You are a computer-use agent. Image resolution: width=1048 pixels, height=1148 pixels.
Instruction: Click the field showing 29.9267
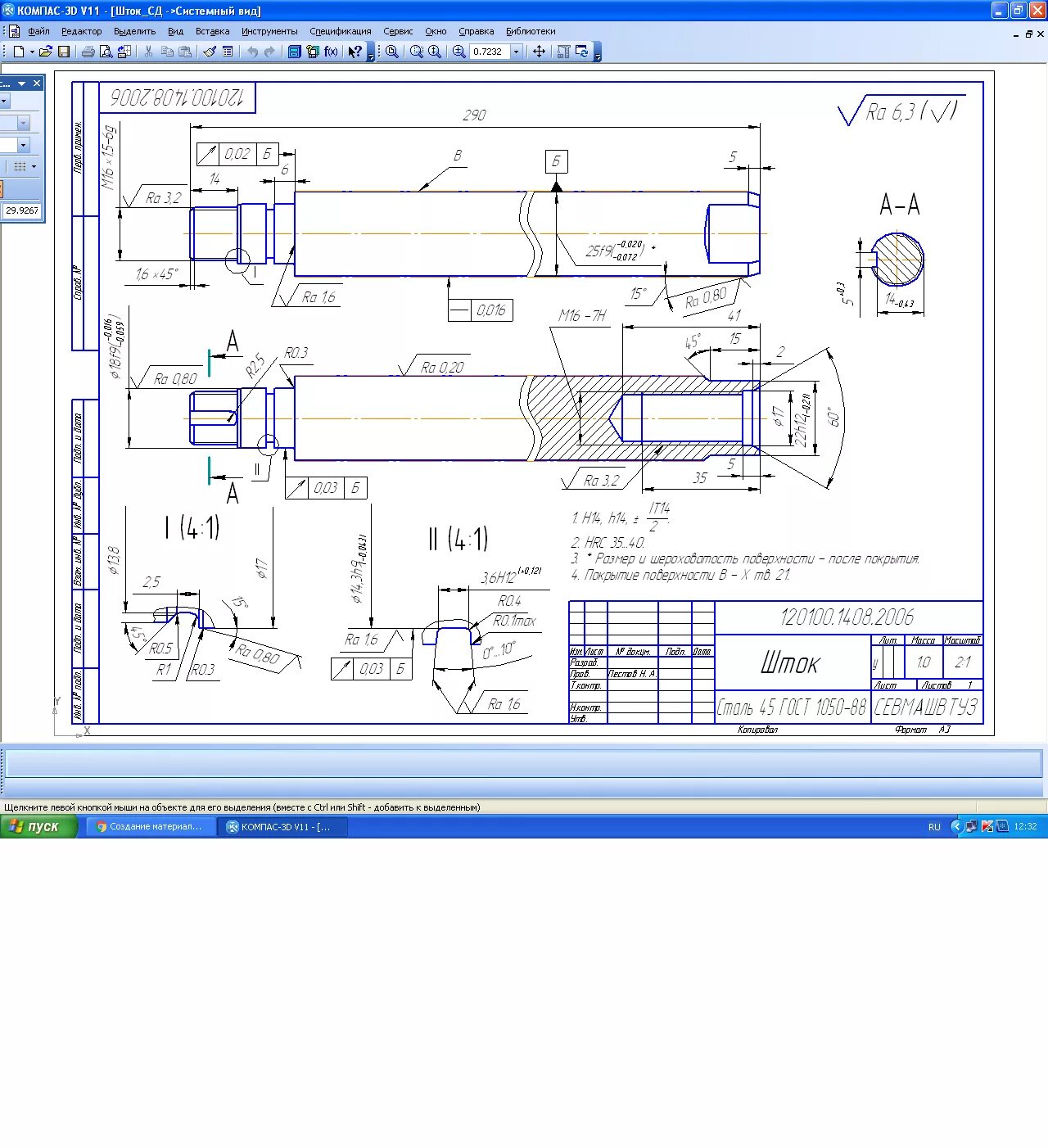point(22,210)
